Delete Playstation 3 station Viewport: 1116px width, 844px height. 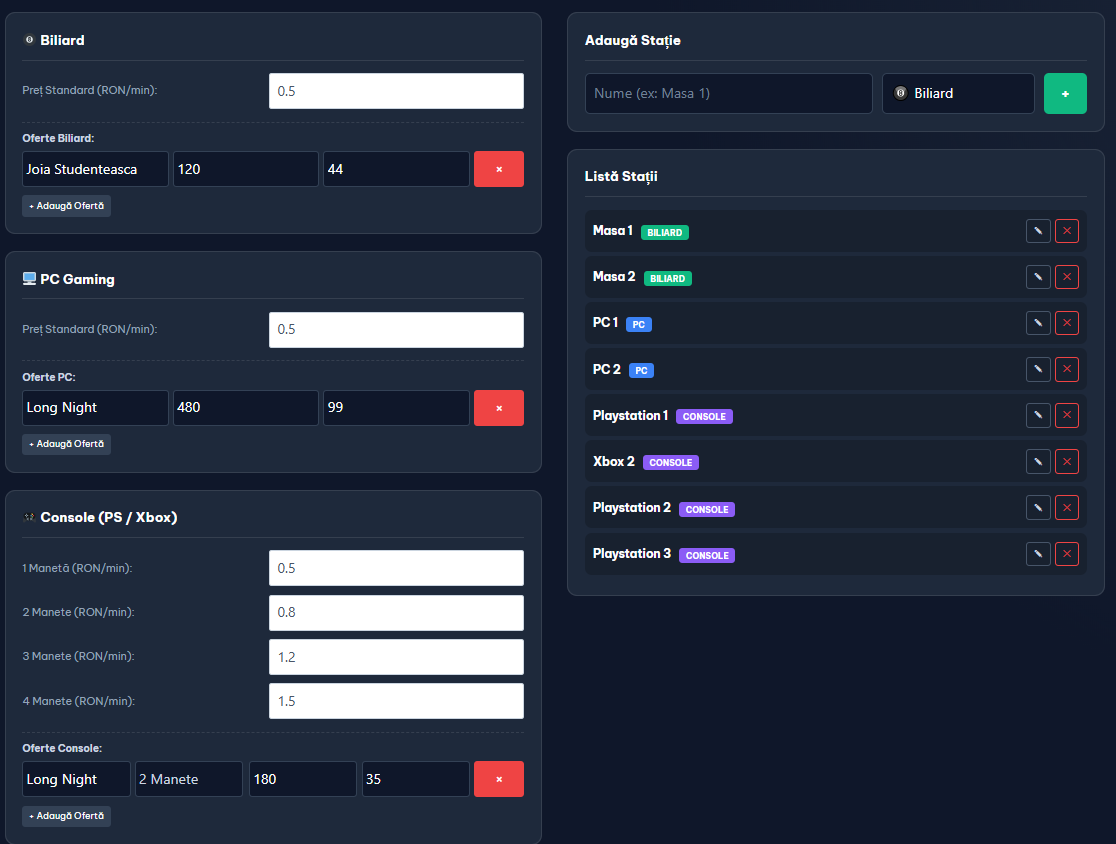point(1067,553)
